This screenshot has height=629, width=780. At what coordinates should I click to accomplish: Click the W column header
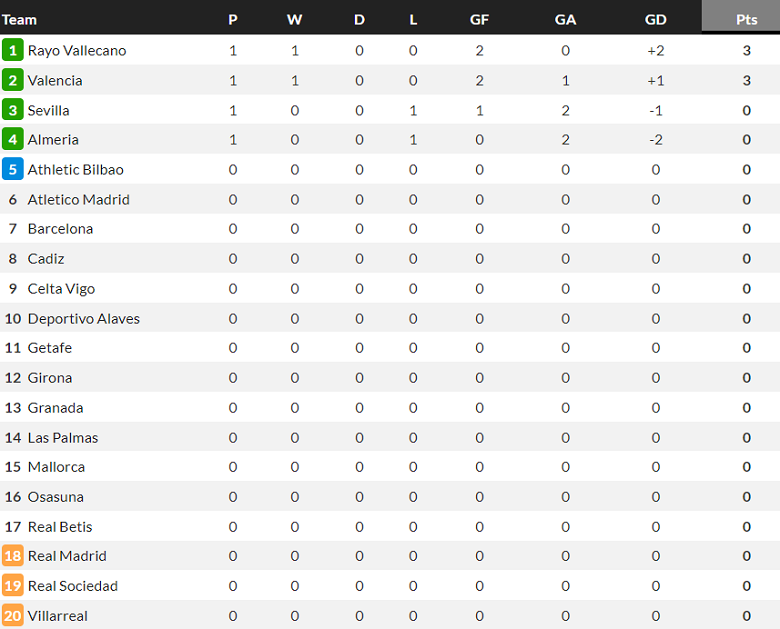click(x=294, y=19)
